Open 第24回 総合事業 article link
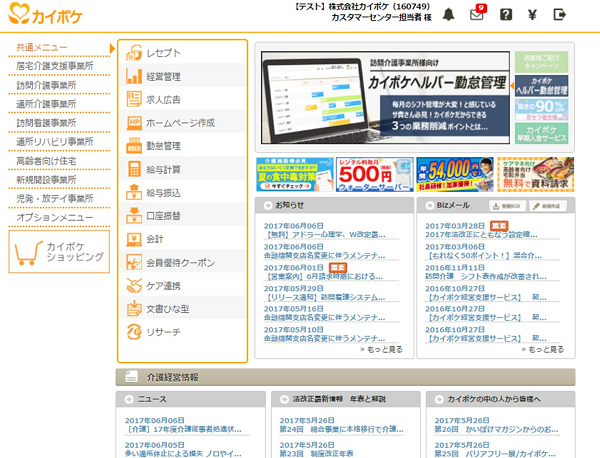Viewport: 600px width, 458px height. coord(341,429)
